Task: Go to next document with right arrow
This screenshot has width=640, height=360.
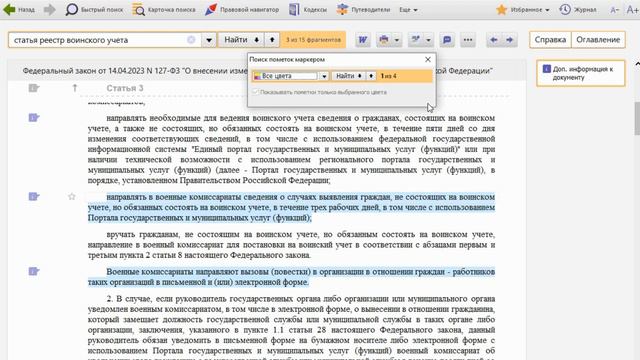Action: click(509, 40)
